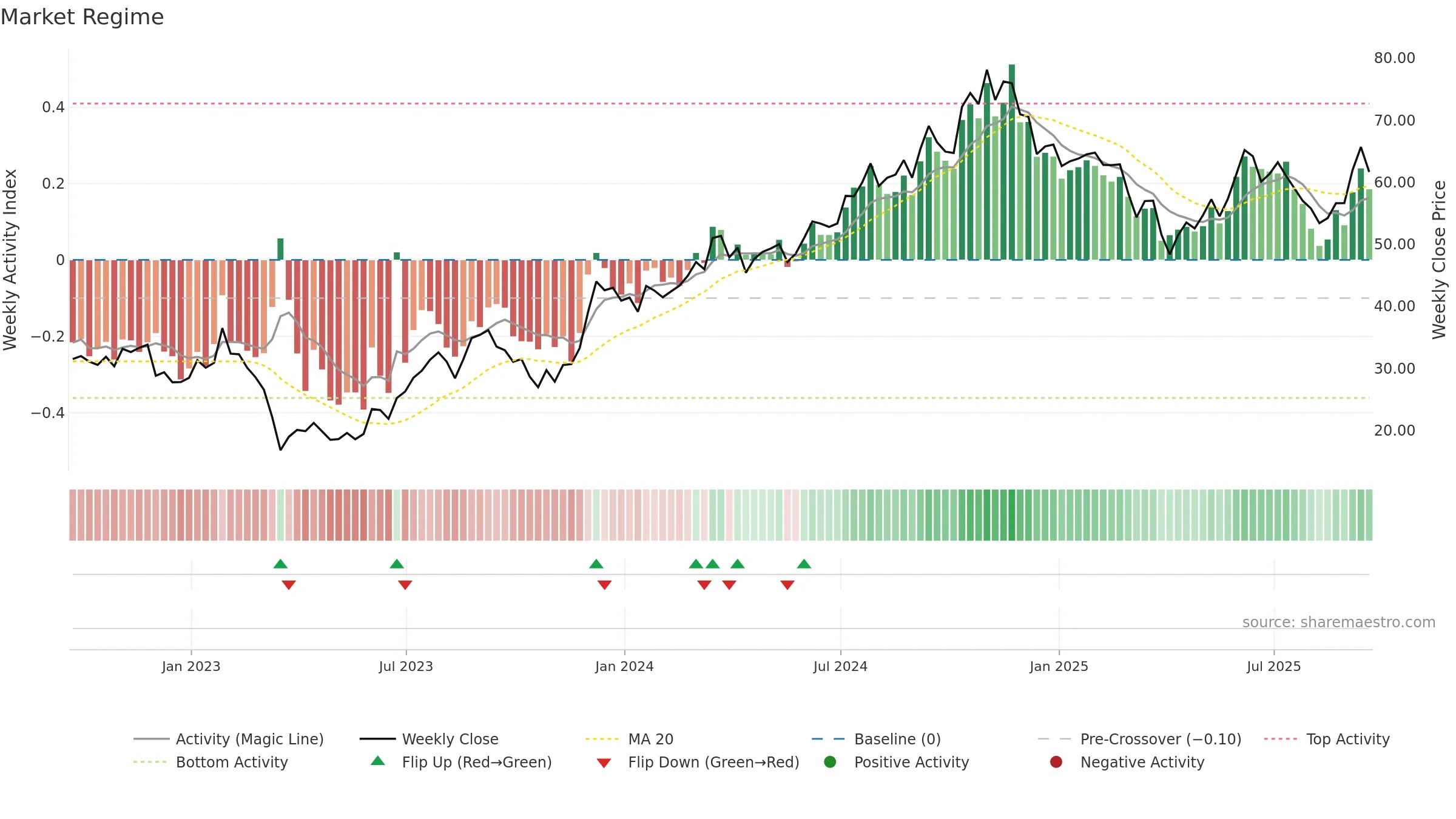Toggle the Pre-Crossover (−0.10) legend entry
The width and height of the screenshot is (1456, 819).
(x=1139, y=739)
